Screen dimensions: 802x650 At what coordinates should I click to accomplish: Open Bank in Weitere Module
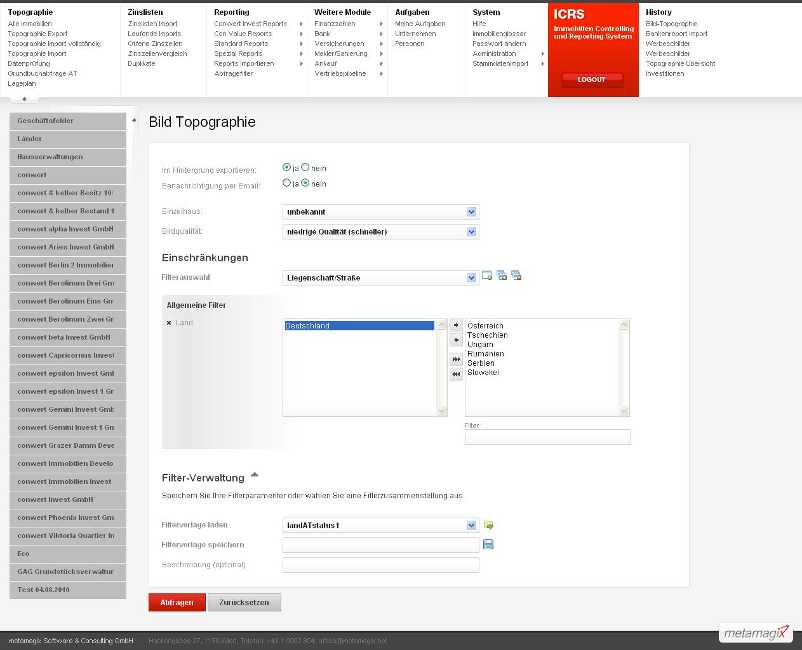click(x=322, y=33)
